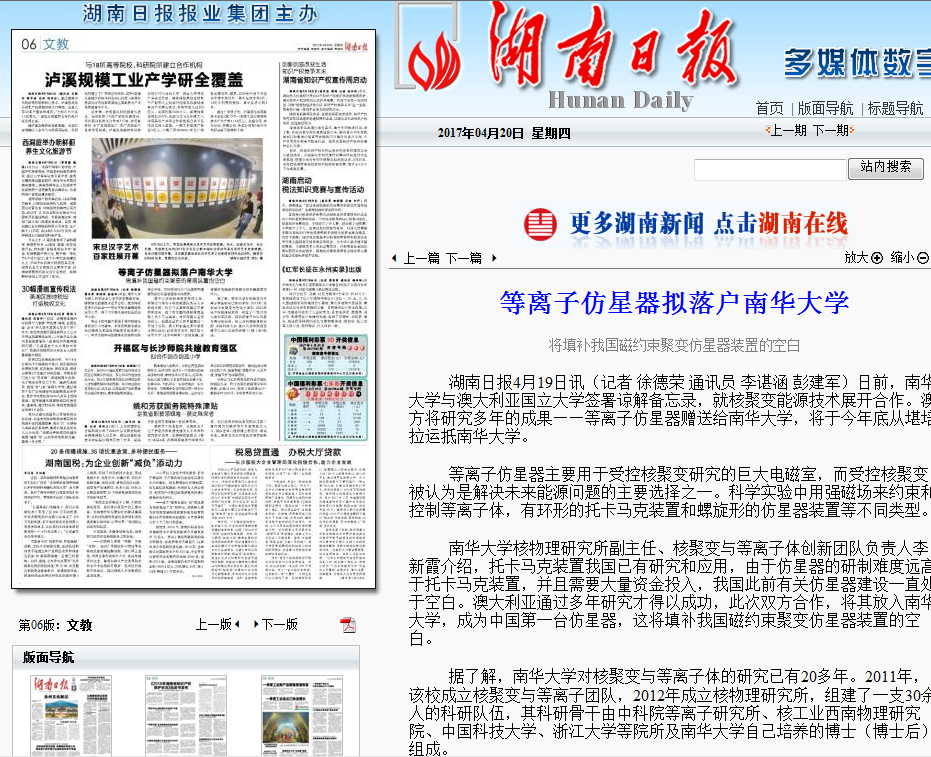Image resolution: width=931 pixels, height=757 pixels.
Task: Click headline 泸溪规模工业产学研全覆盖 on page image
Action: (144, 80)
